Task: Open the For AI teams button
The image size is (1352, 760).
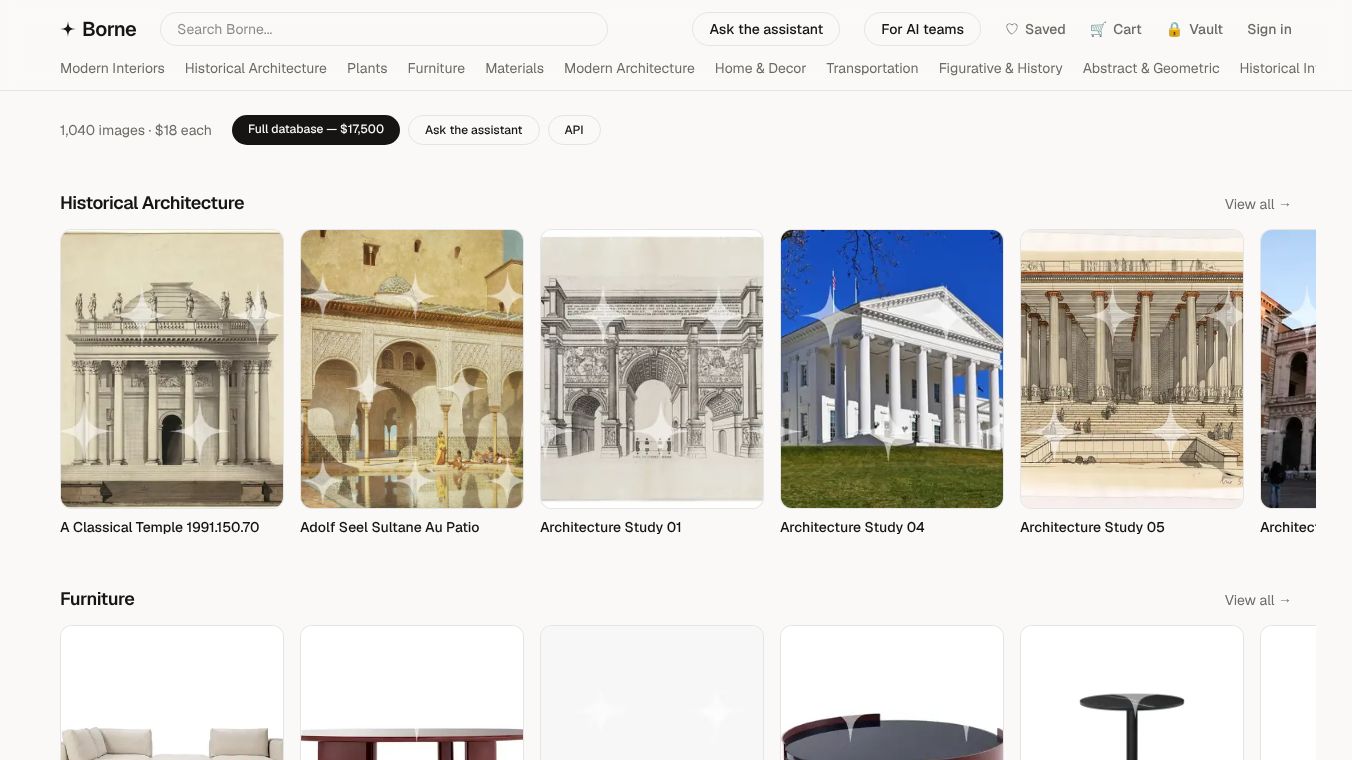Action: (x=922, y=29)
